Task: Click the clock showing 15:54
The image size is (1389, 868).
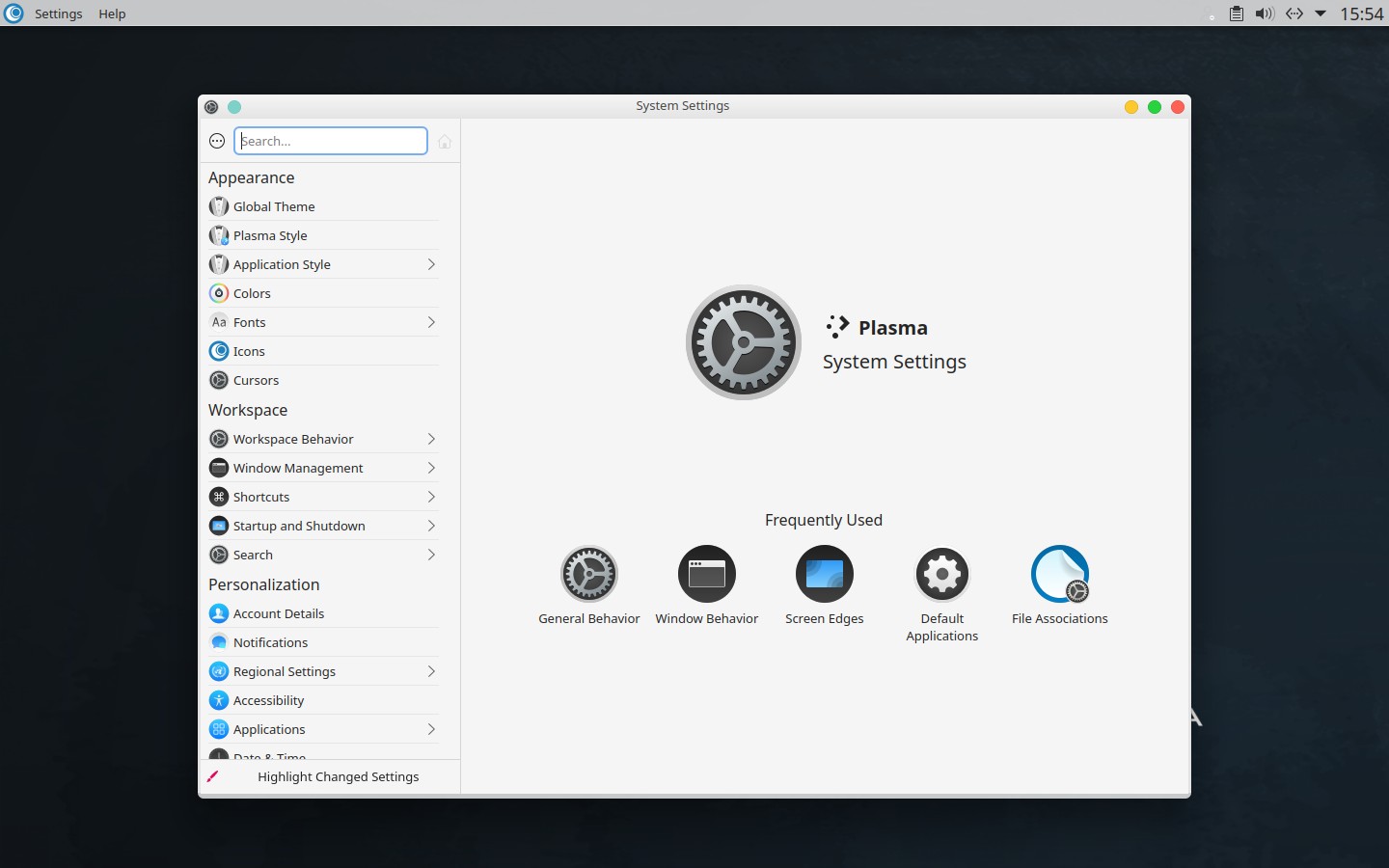Action: pos(1362,14)
